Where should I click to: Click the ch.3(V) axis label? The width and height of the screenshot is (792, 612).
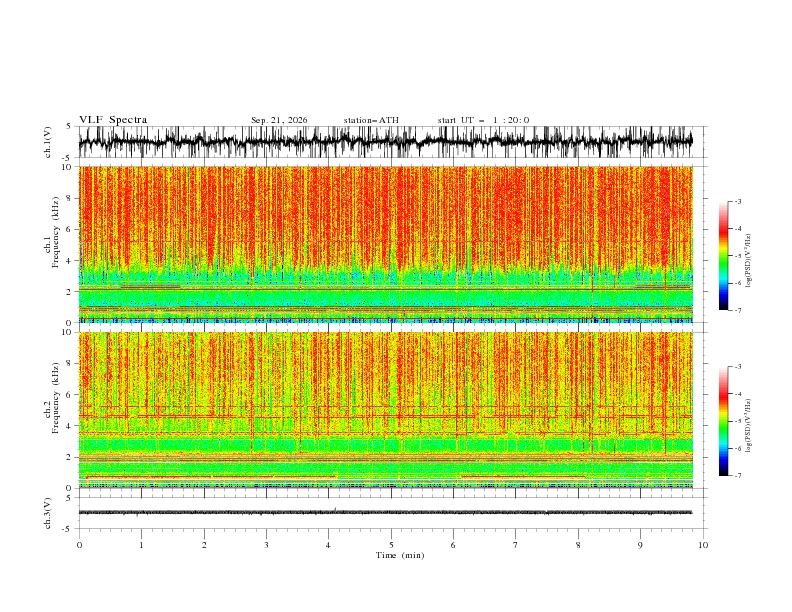pos(48,513)
